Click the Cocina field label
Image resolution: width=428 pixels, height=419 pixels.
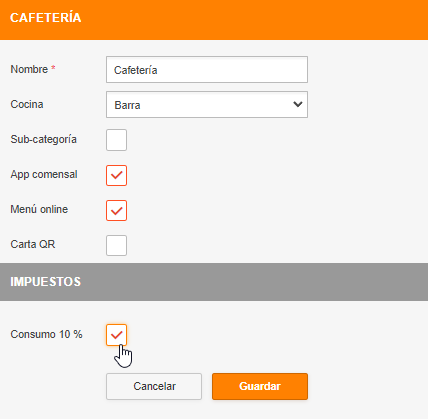click(27, 104)
